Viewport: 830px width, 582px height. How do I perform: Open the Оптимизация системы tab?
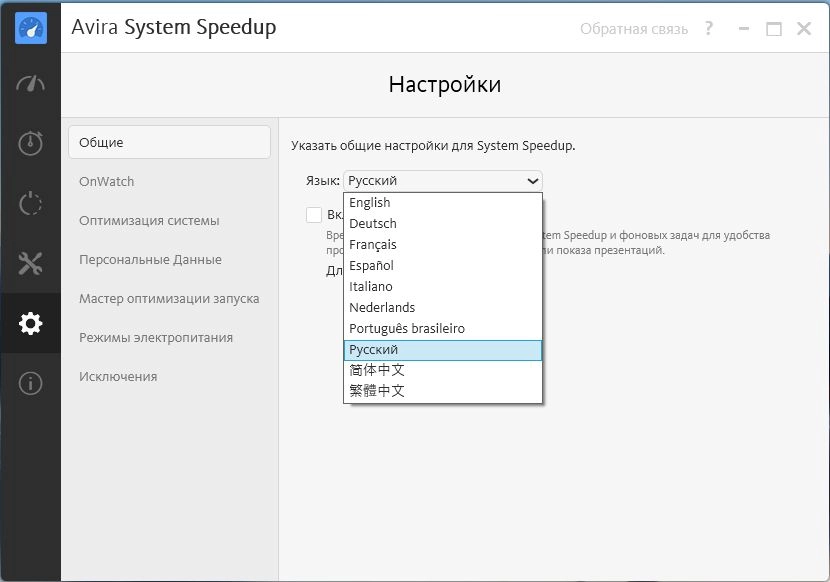pos(149,221)
